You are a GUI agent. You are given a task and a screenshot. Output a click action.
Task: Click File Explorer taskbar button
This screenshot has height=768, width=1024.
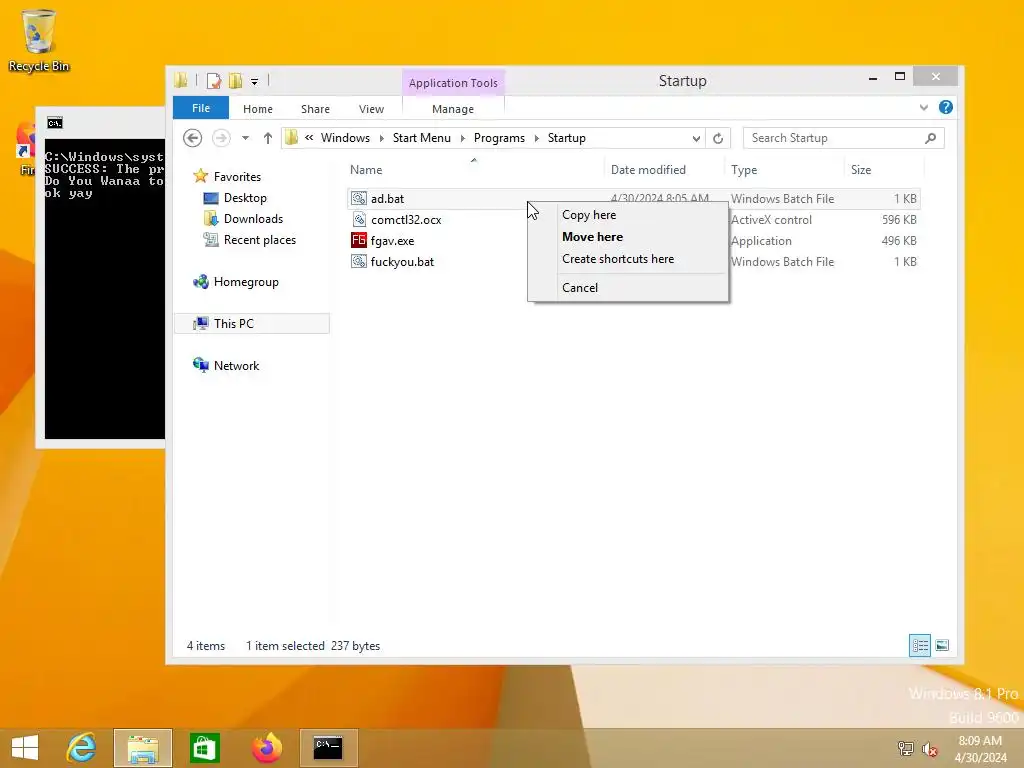pyautogui.click(x=143, y=748)
